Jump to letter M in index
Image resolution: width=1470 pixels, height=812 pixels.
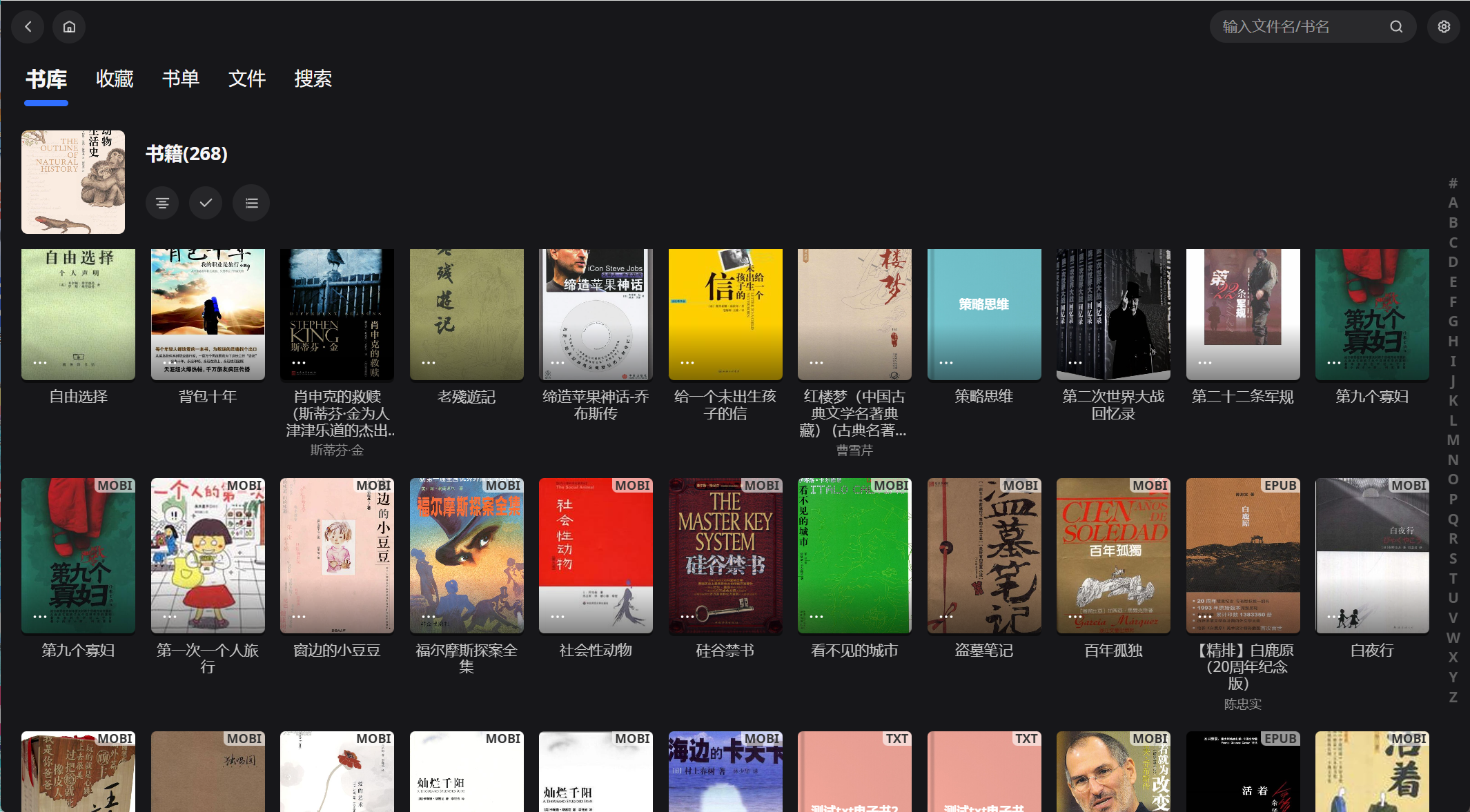tap(1453, 440)
